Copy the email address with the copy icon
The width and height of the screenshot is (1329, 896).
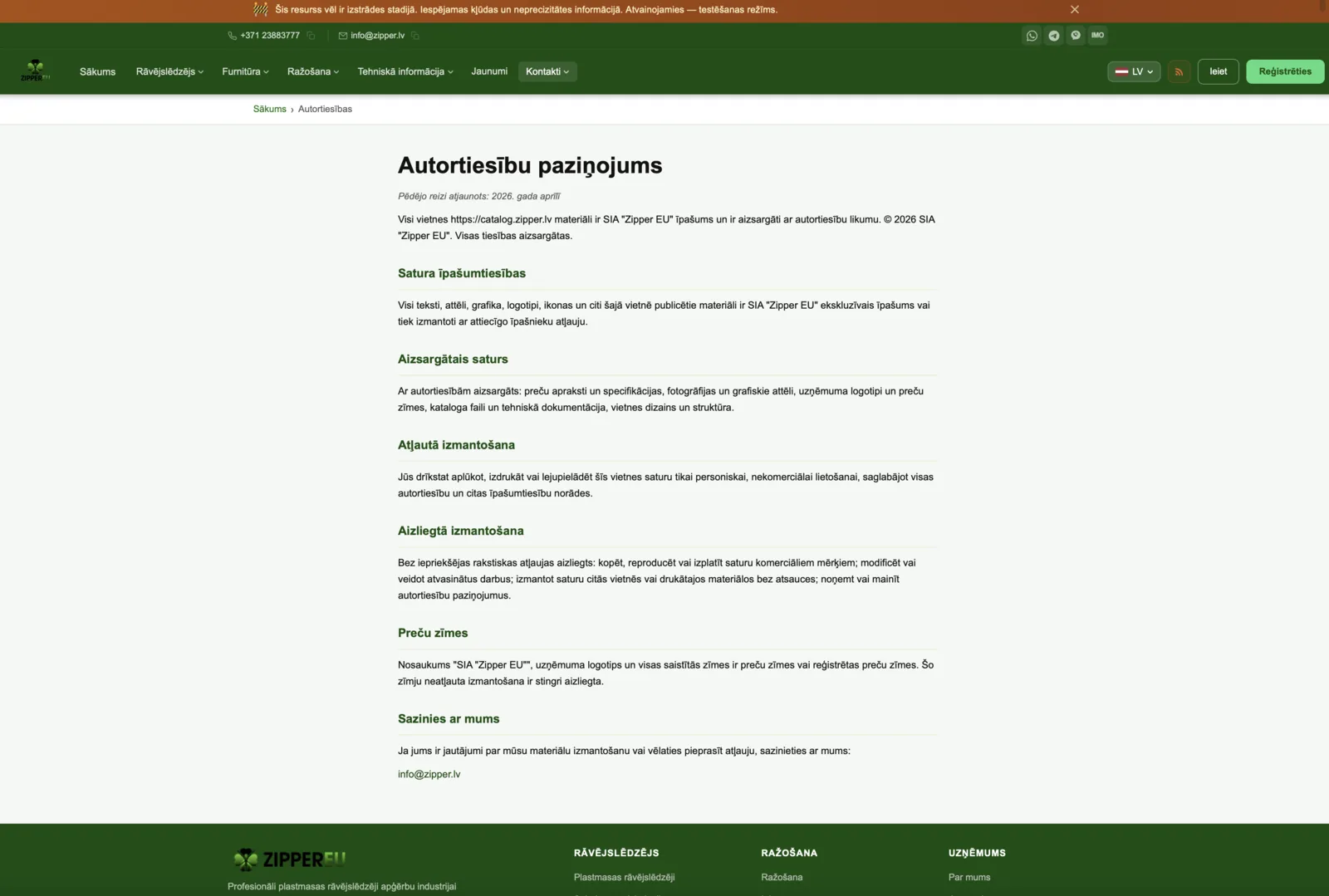(x=415, y=36)
